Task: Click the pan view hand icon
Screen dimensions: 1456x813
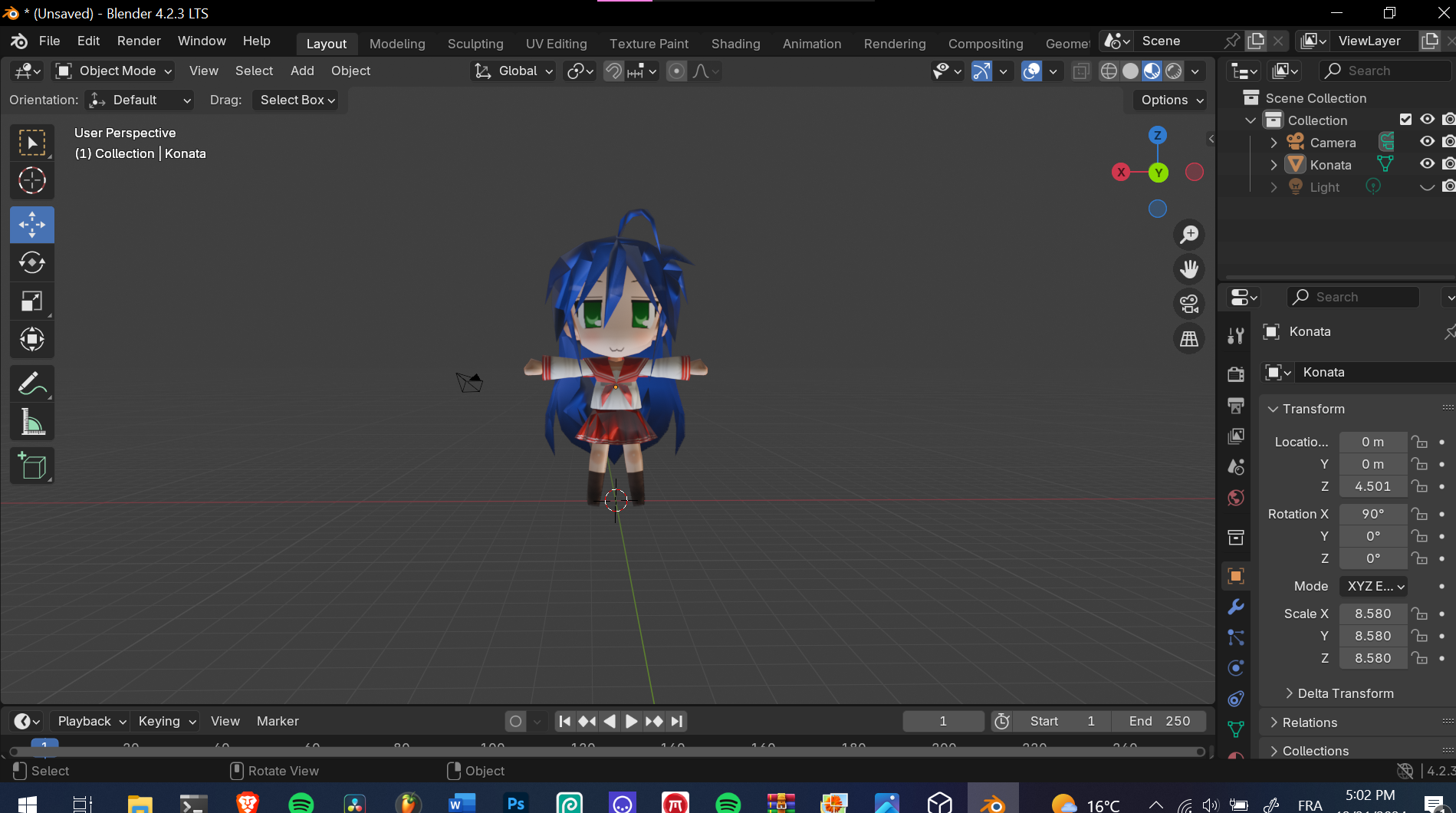Action: pos(1189,269)
